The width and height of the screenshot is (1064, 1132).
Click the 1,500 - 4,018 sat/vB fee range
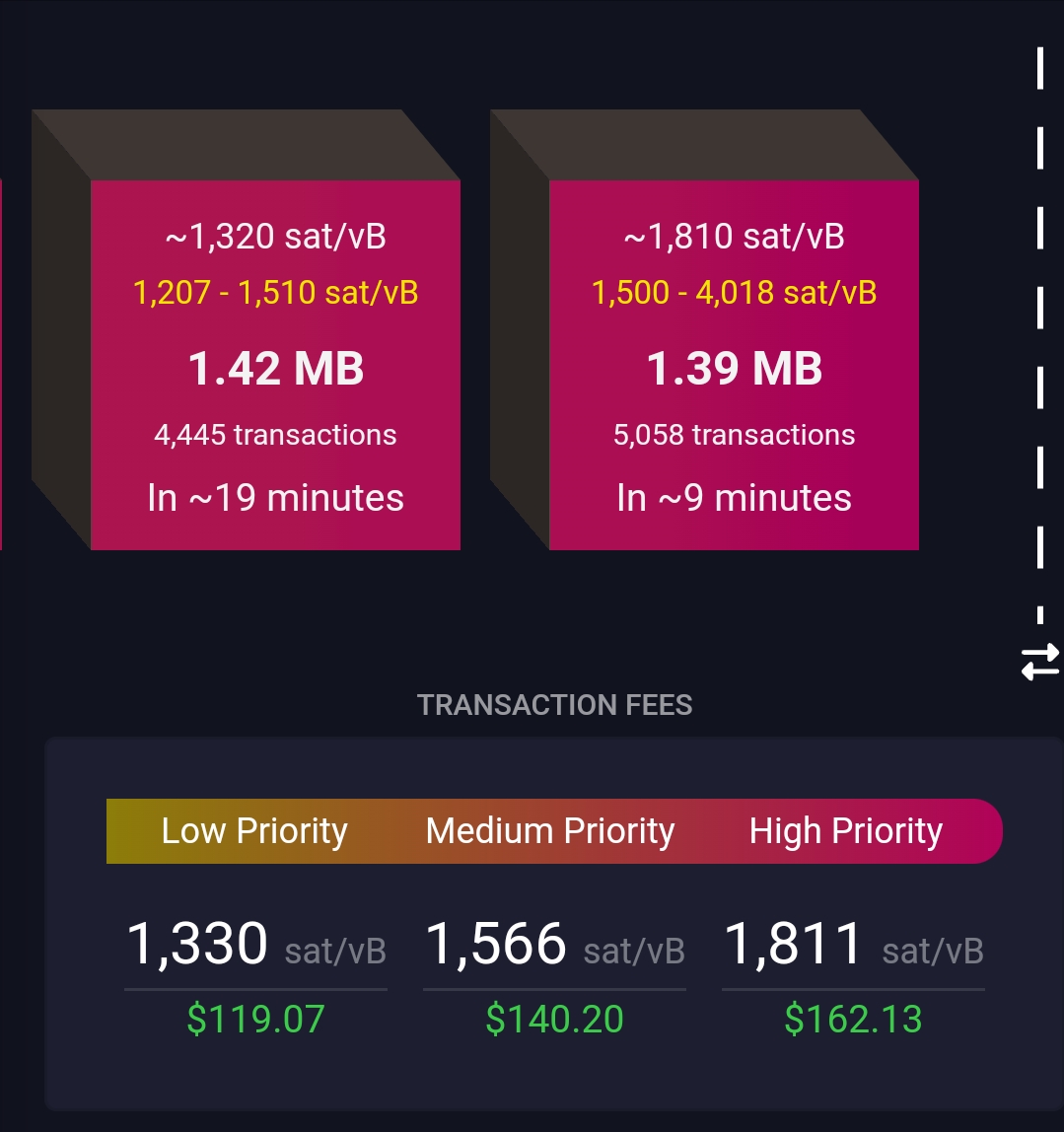[x=734, y=293]
